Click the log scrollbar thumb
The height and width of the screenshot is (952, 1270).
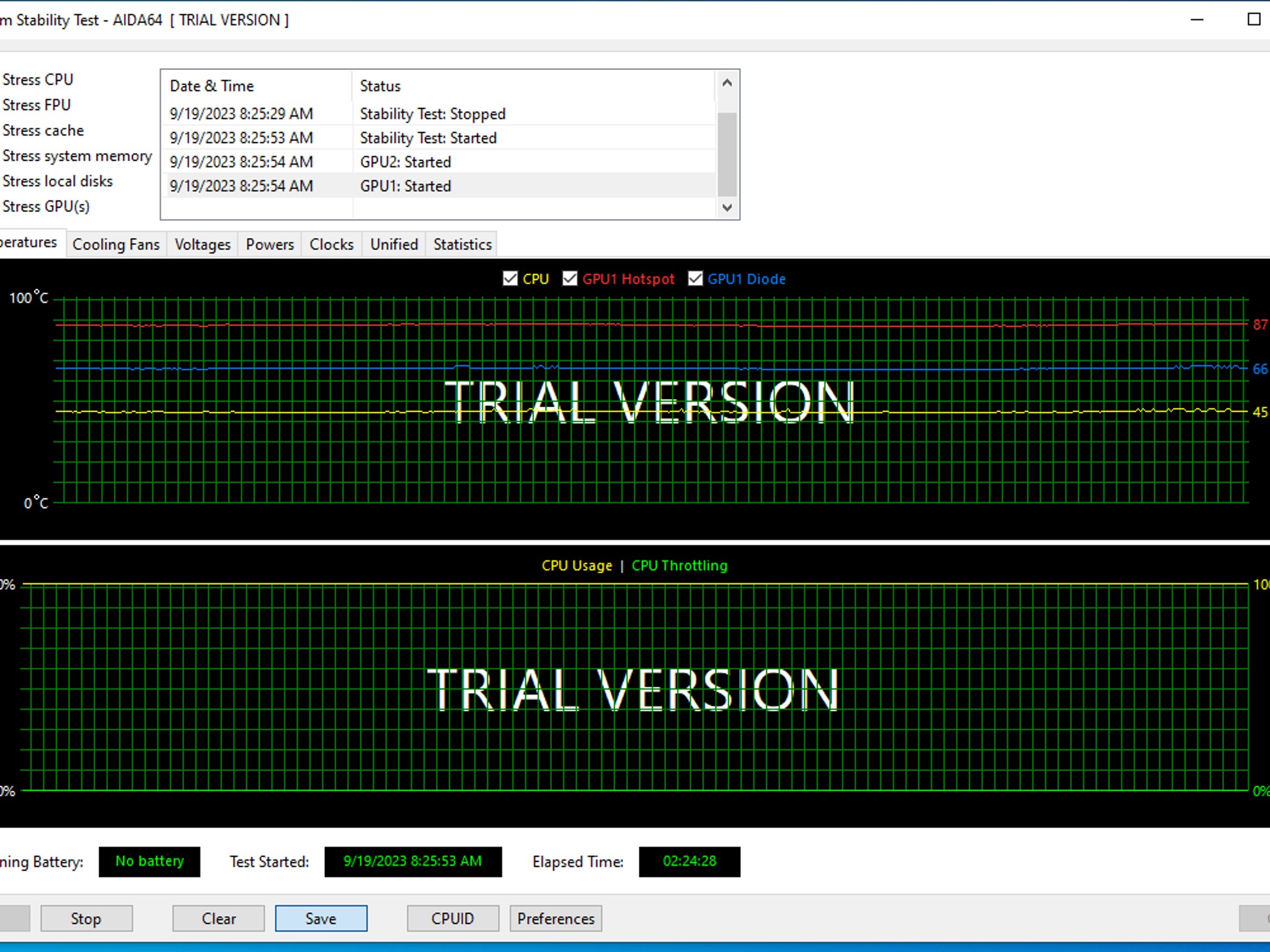(x=727, y=154)
